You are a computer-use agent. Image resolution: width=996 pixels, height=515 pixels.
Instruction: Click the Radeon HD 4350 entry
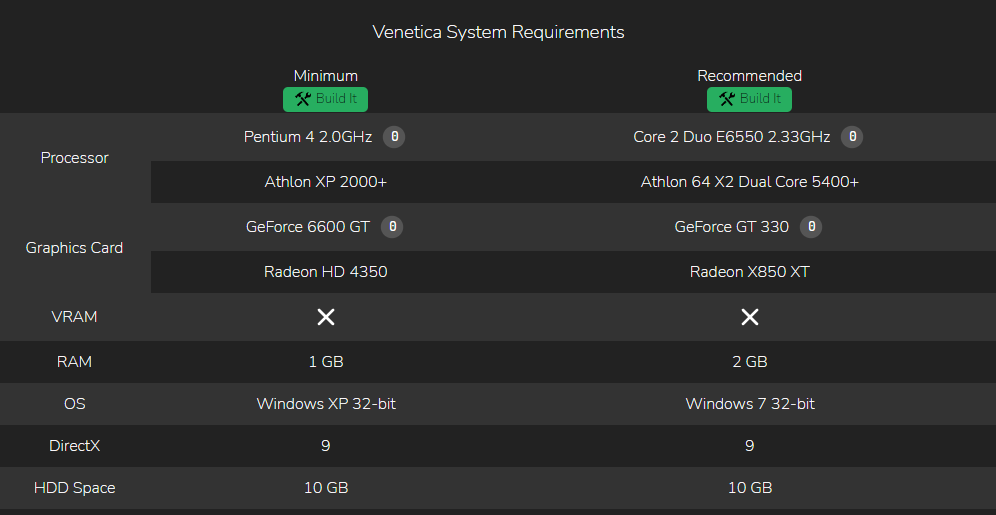coord(326,272)
